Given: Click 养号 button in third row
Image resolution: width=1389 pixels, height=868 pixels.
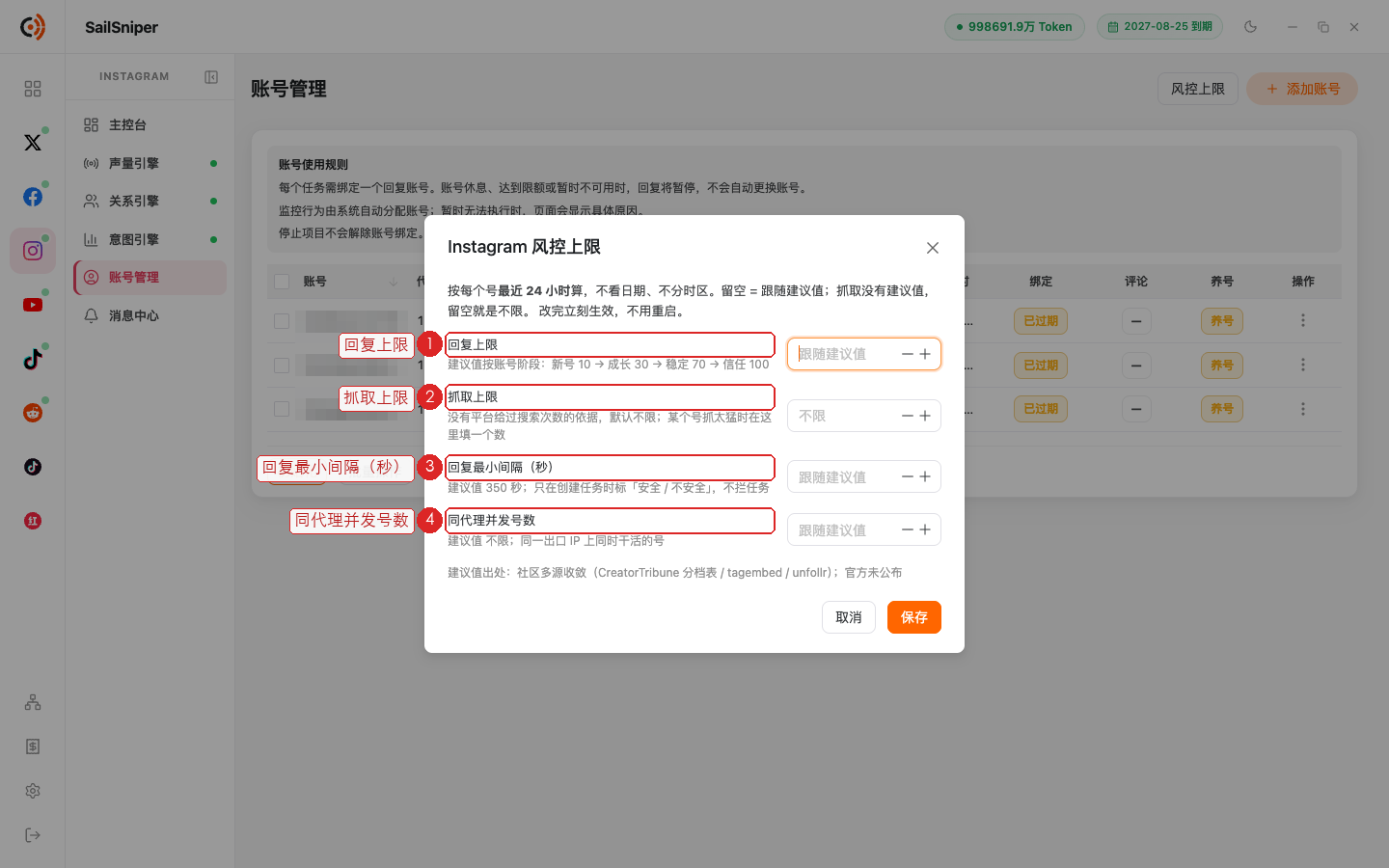Looking at the screenshot, I should pos(1222,409).
